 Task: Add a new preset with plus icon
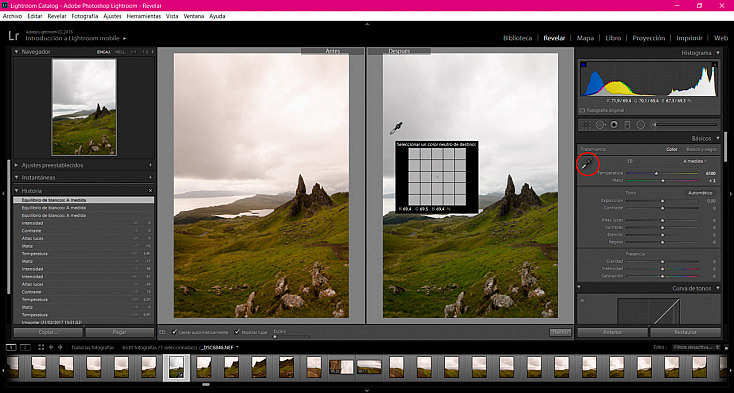click(150, 165)
